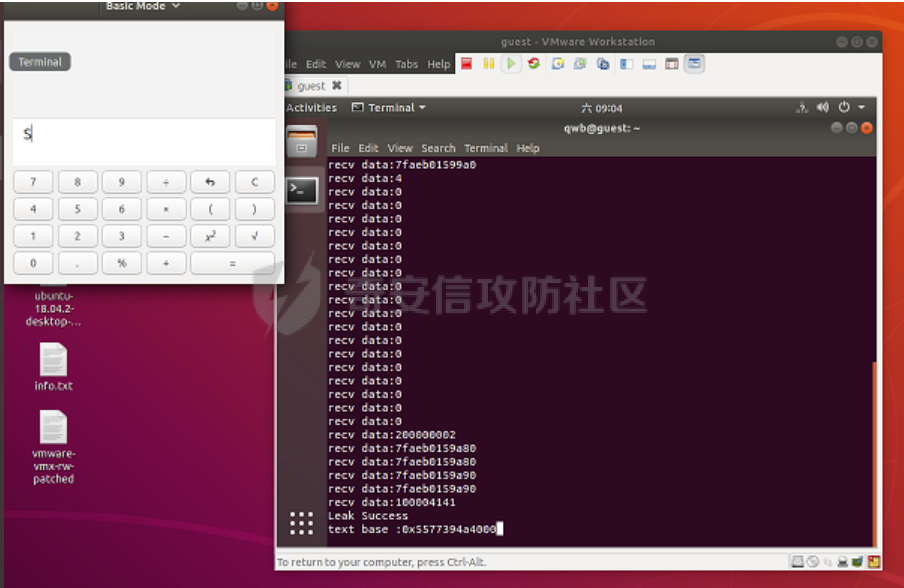904x588 pixels.
Task: Click the network adapter icon in VMware status bar
Action: 828,561
